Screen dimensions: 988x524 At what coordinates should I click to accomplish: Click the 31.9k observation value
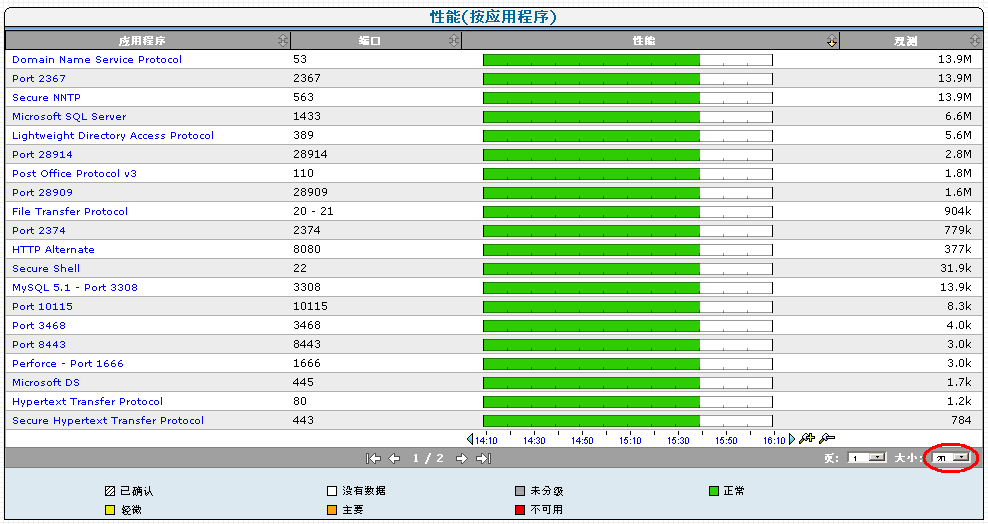pos(956,268)
